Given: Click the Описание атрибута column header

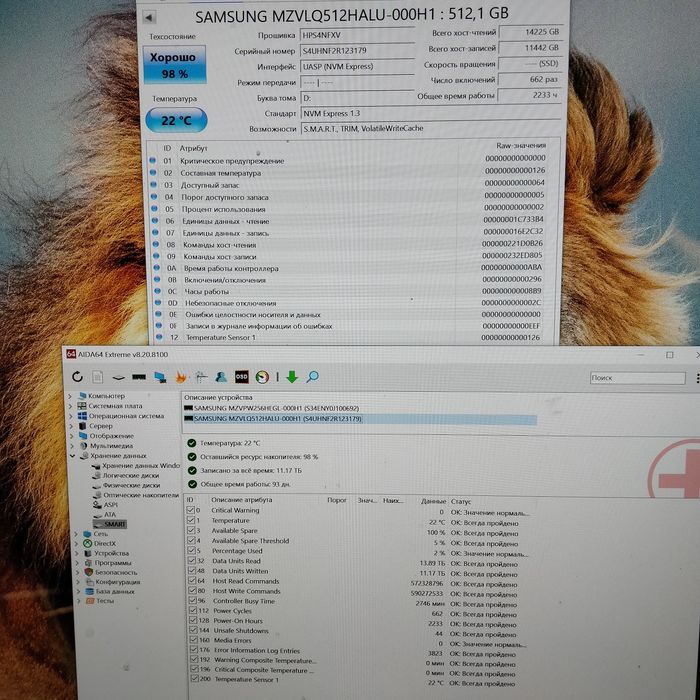Looking at the screenshot, I should (x=241, y=500).
